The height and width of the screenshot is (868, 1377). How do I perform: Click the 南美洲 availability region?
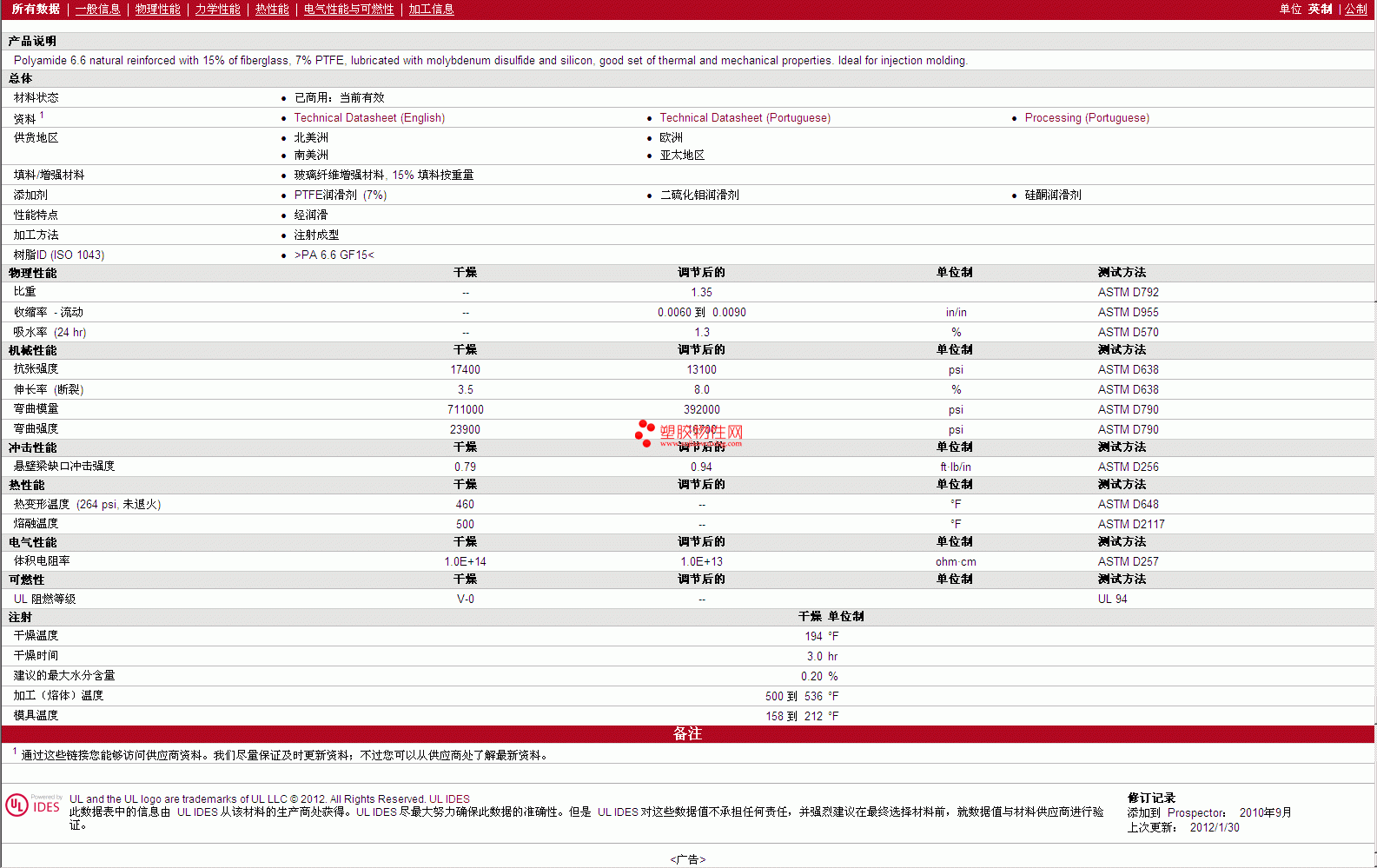311,155
